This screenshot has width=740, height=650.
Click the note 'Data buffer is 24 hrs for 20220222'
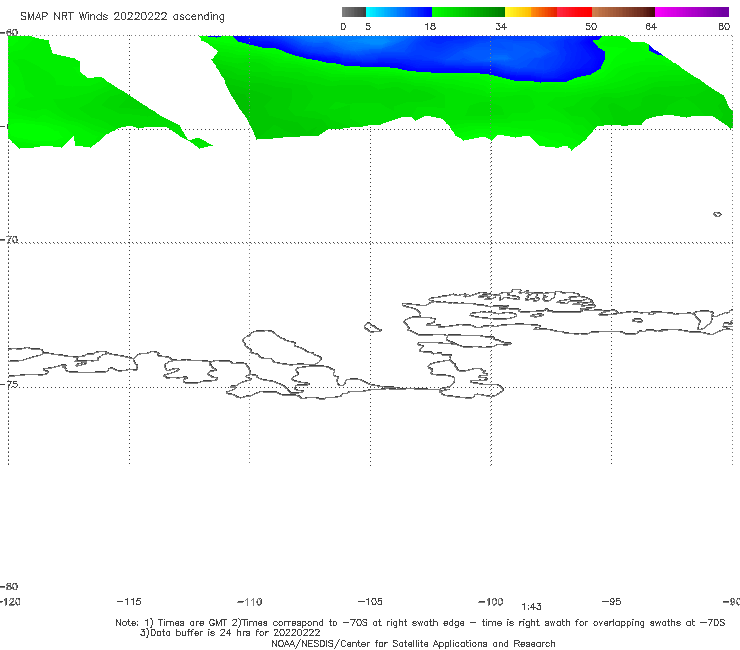tap(230, 633)
